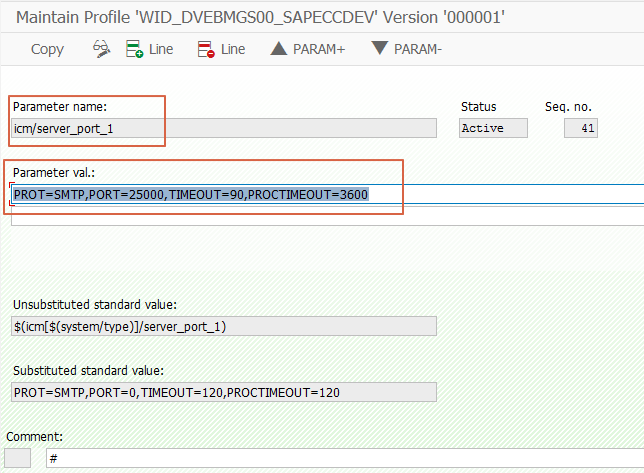Click the PARAM- down triangle icon

[x=380, y=48]
